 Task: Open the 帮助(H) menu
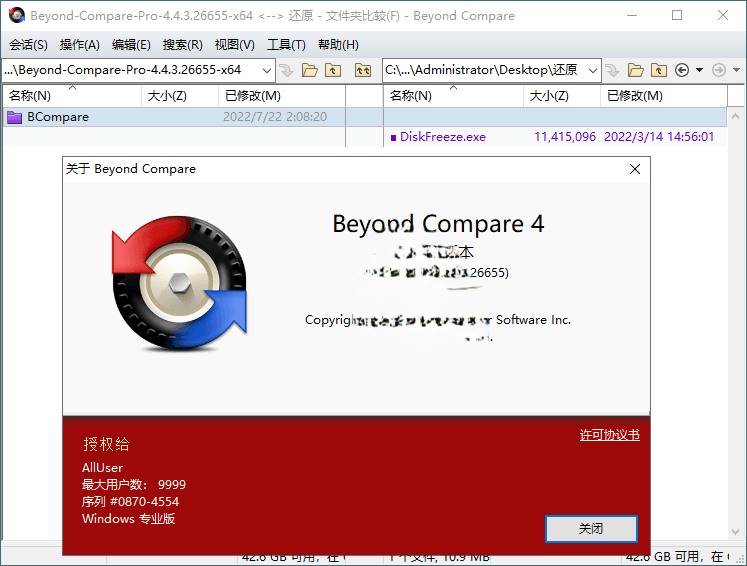338,45
